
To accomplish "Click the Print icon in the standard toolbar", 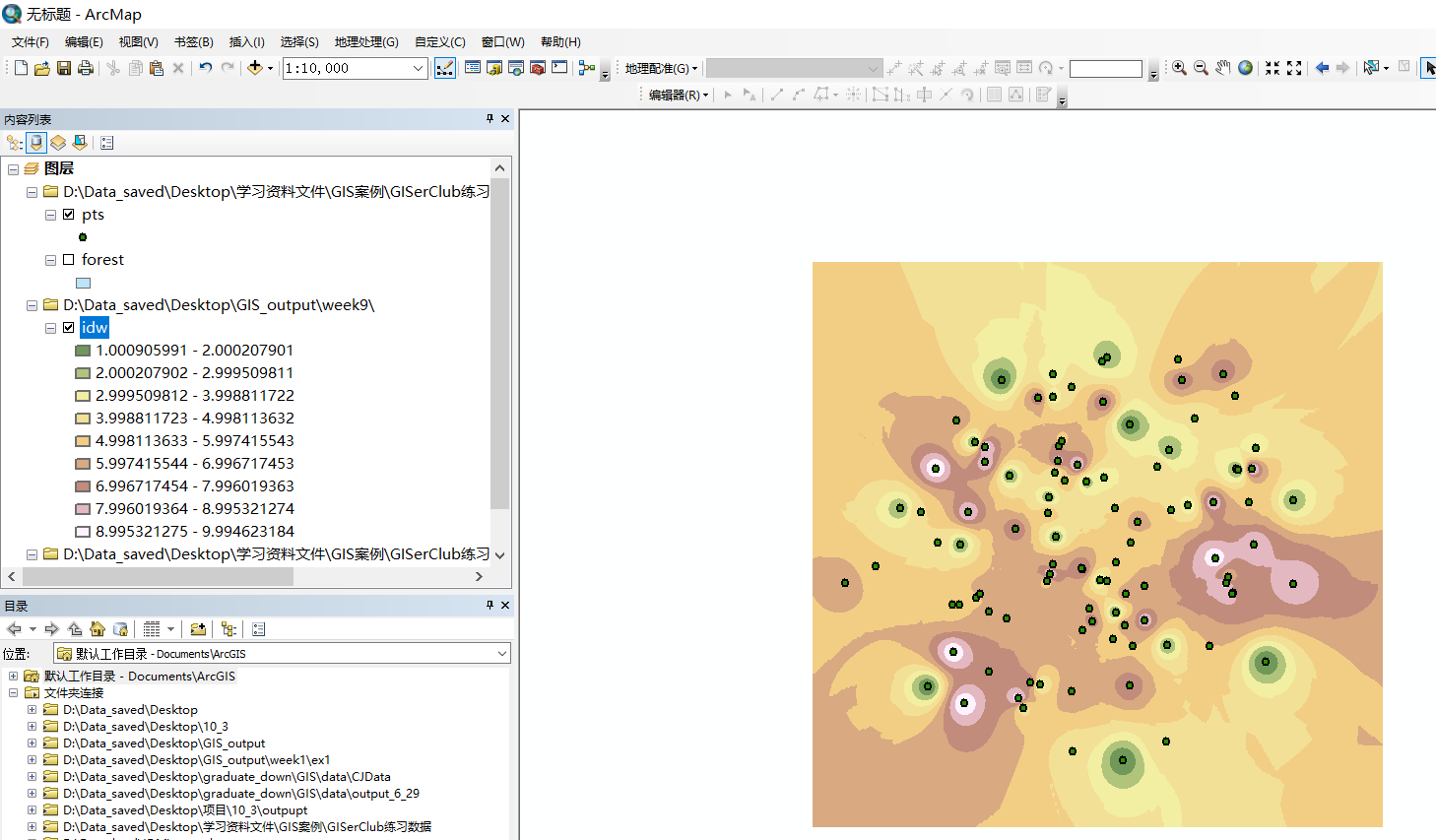I will click(86, 68).
